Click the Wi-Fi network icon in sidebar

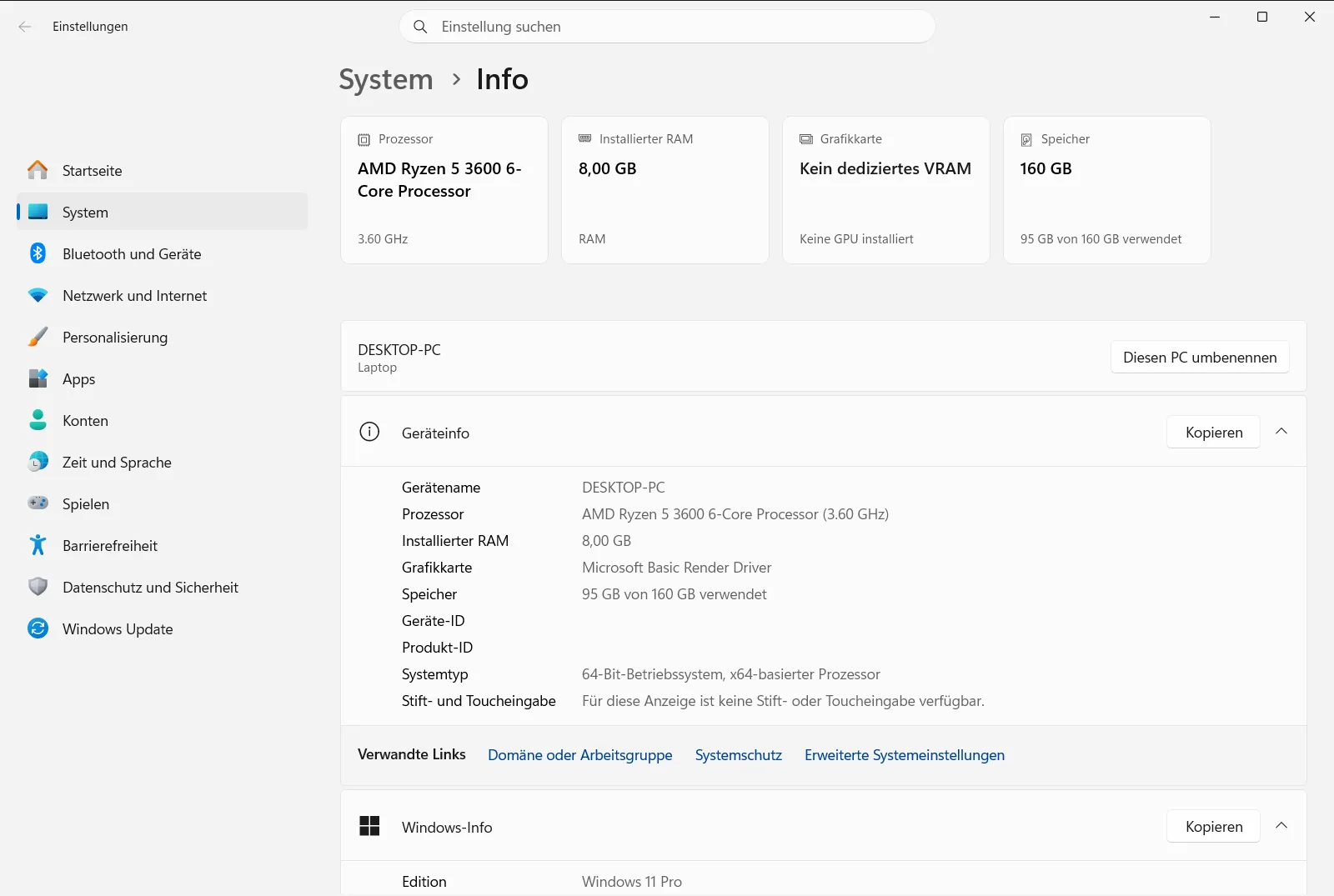tap(38, 295)
